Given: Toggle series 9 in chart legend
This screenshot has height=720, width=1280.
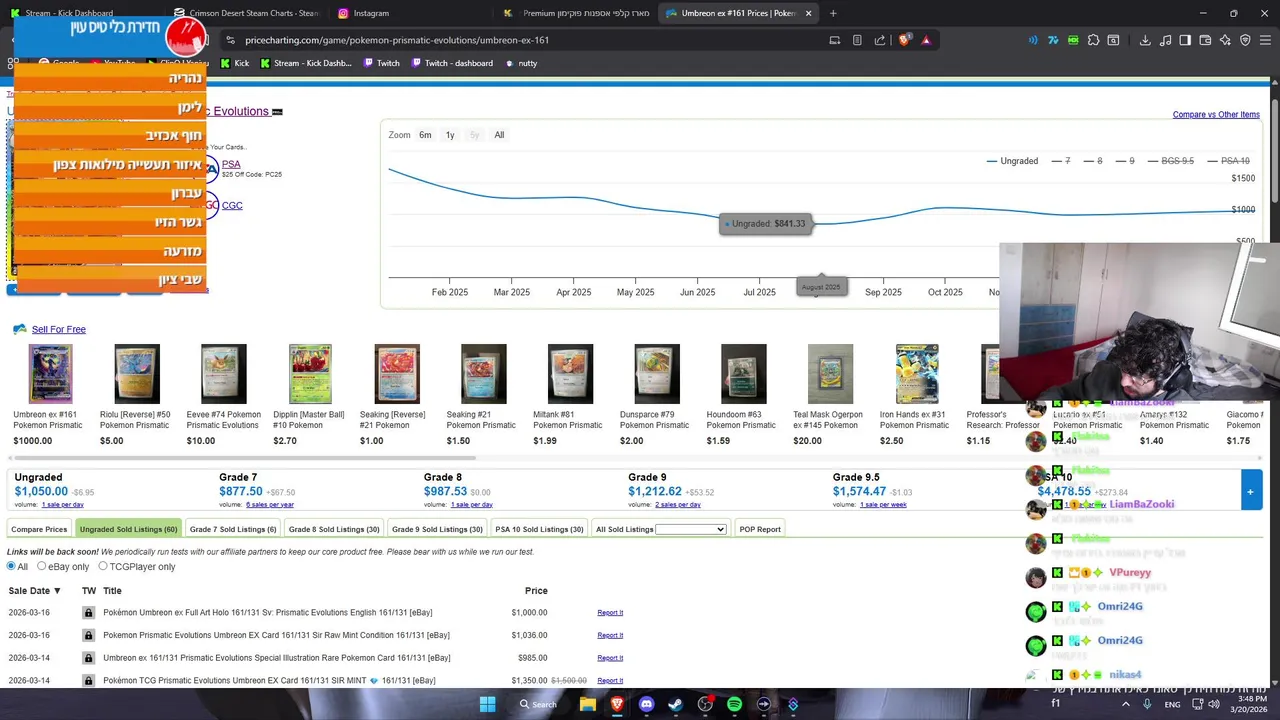Looking at the screenshot, I should 1125,160.
